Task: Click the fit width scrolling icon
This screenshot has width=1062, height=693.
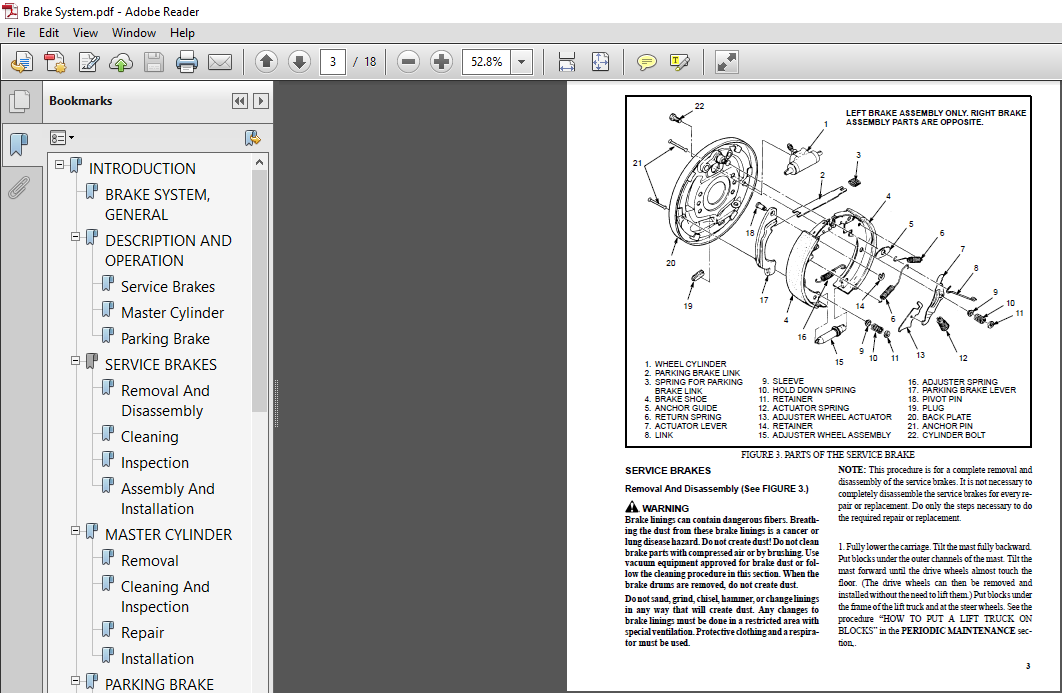Action: pos(567,62)
